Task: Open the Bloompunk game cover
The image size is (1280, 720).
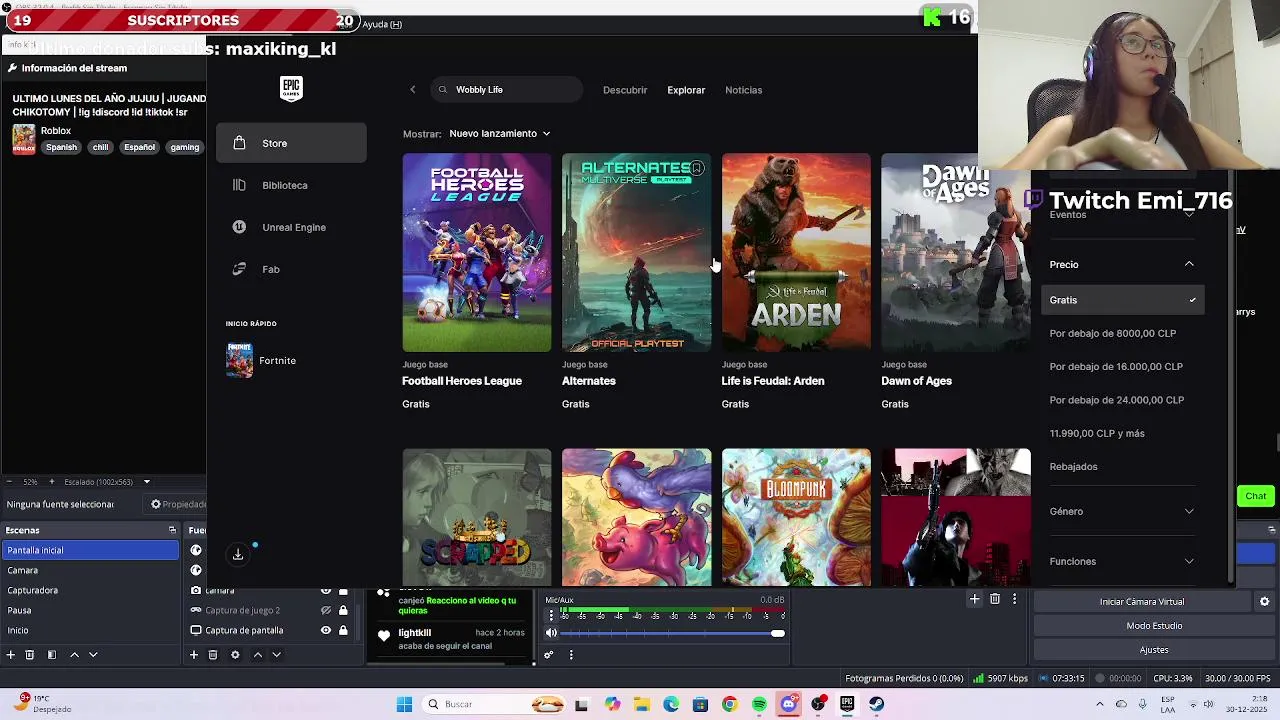Action: [796, 517]
